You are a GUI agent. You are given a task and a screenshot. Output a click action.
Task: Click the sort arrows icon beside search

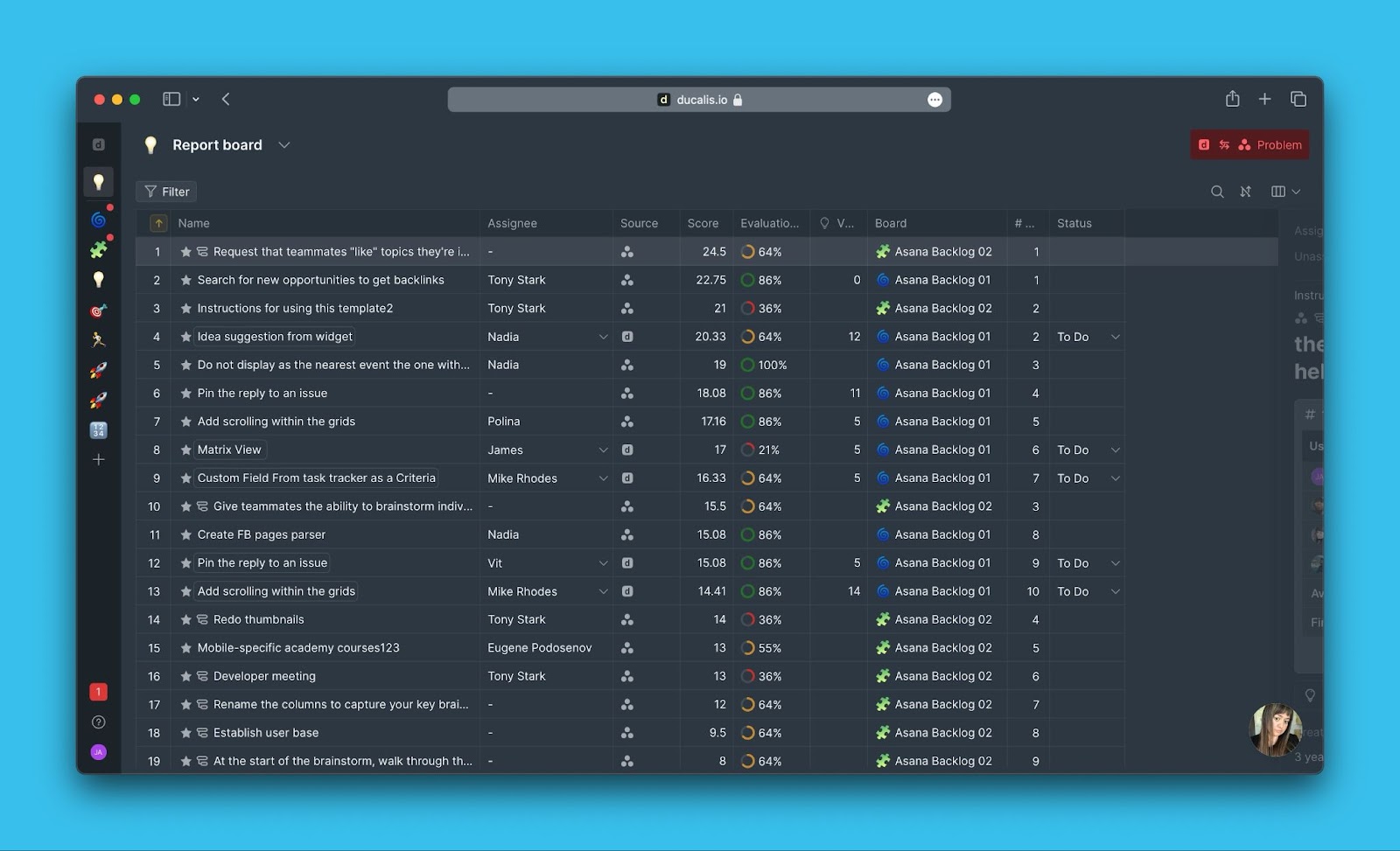tap(1245, 192)
